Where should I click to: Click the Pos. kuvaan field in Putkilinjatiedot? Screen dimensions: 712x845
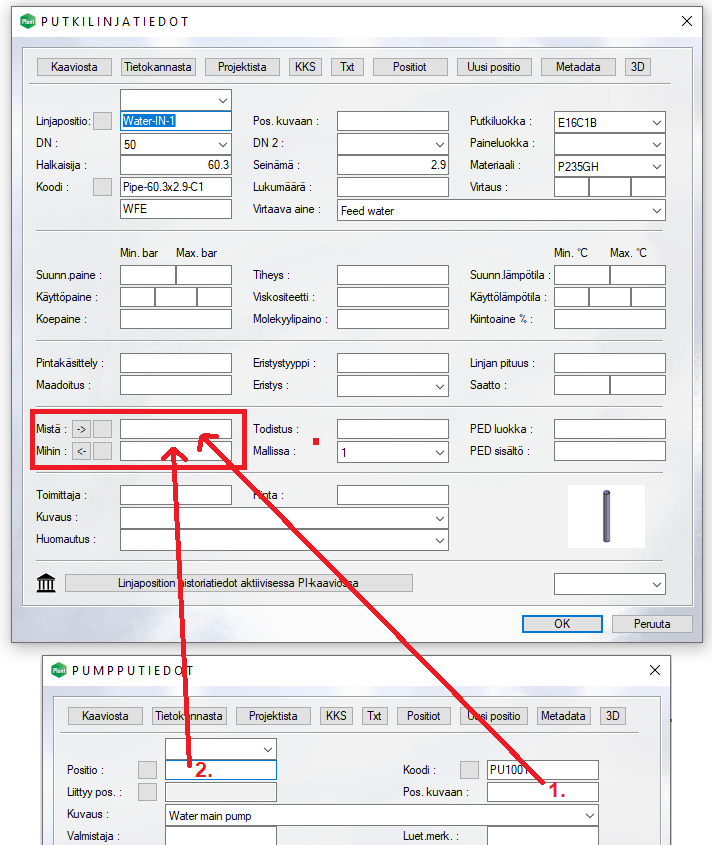(393, 121)
